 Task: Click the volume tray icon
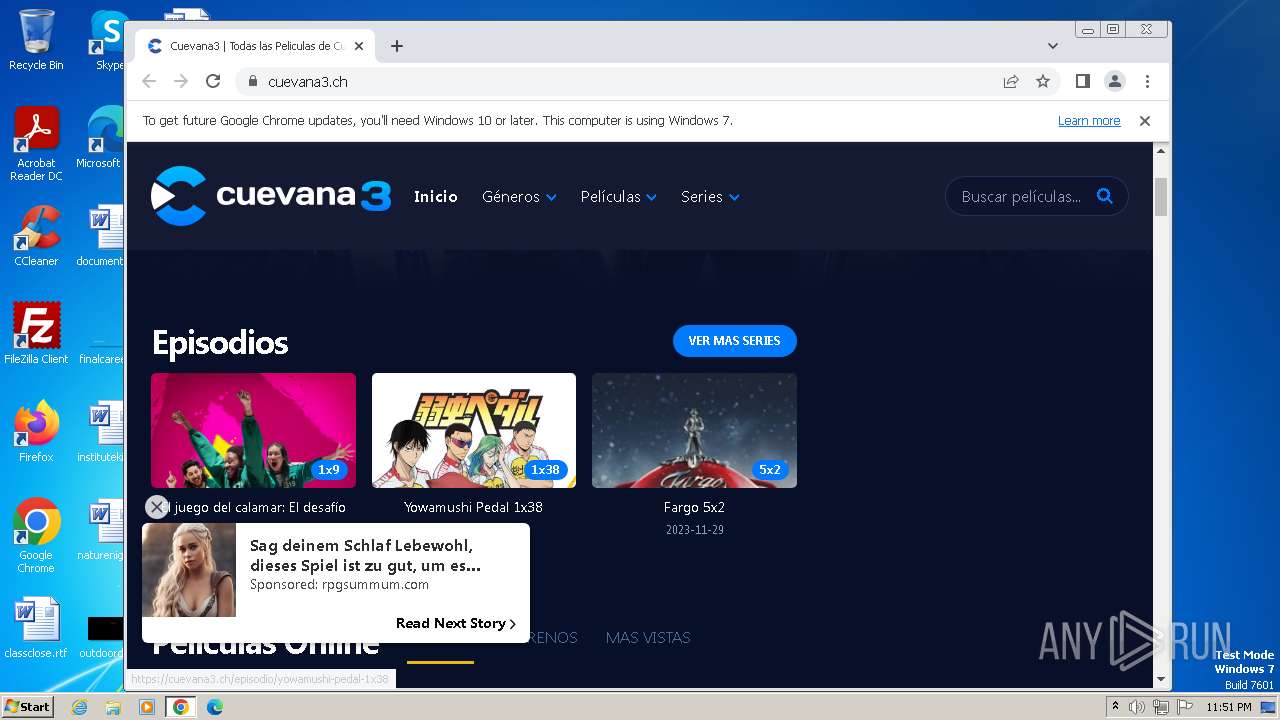tap(1137, 707)
